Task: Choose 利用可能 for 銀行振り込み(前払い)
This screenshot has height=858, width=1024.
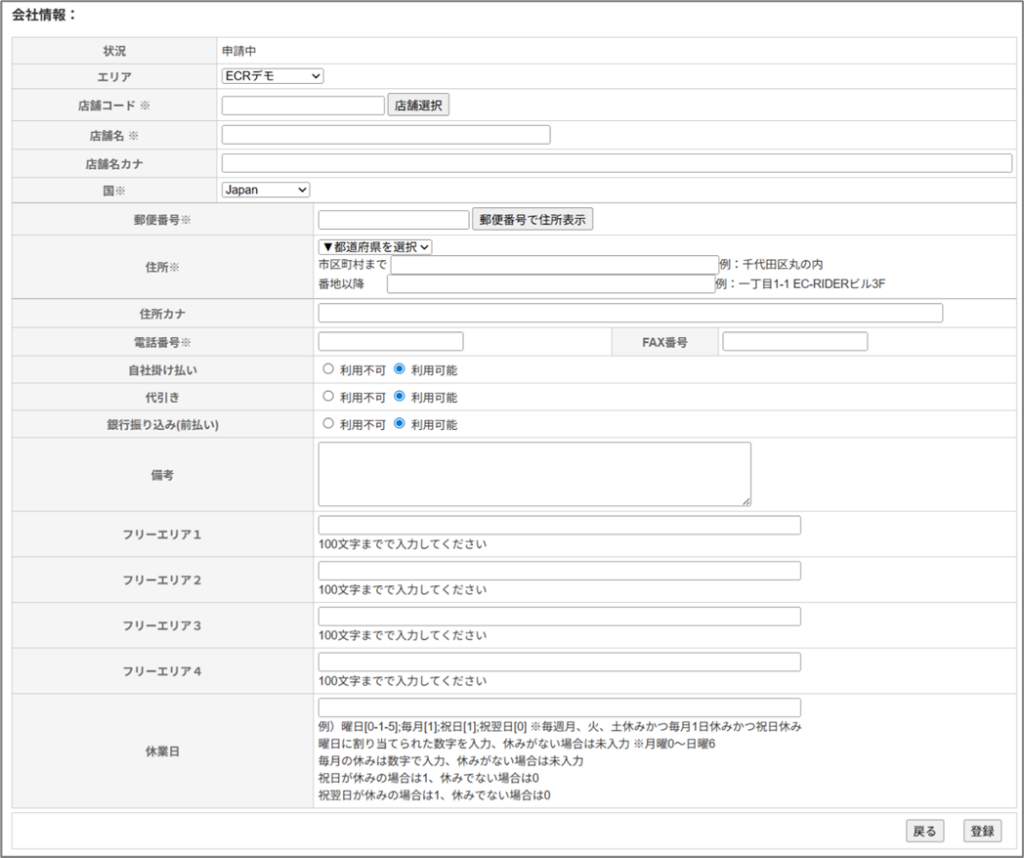Action: click(x=400, y=424)
